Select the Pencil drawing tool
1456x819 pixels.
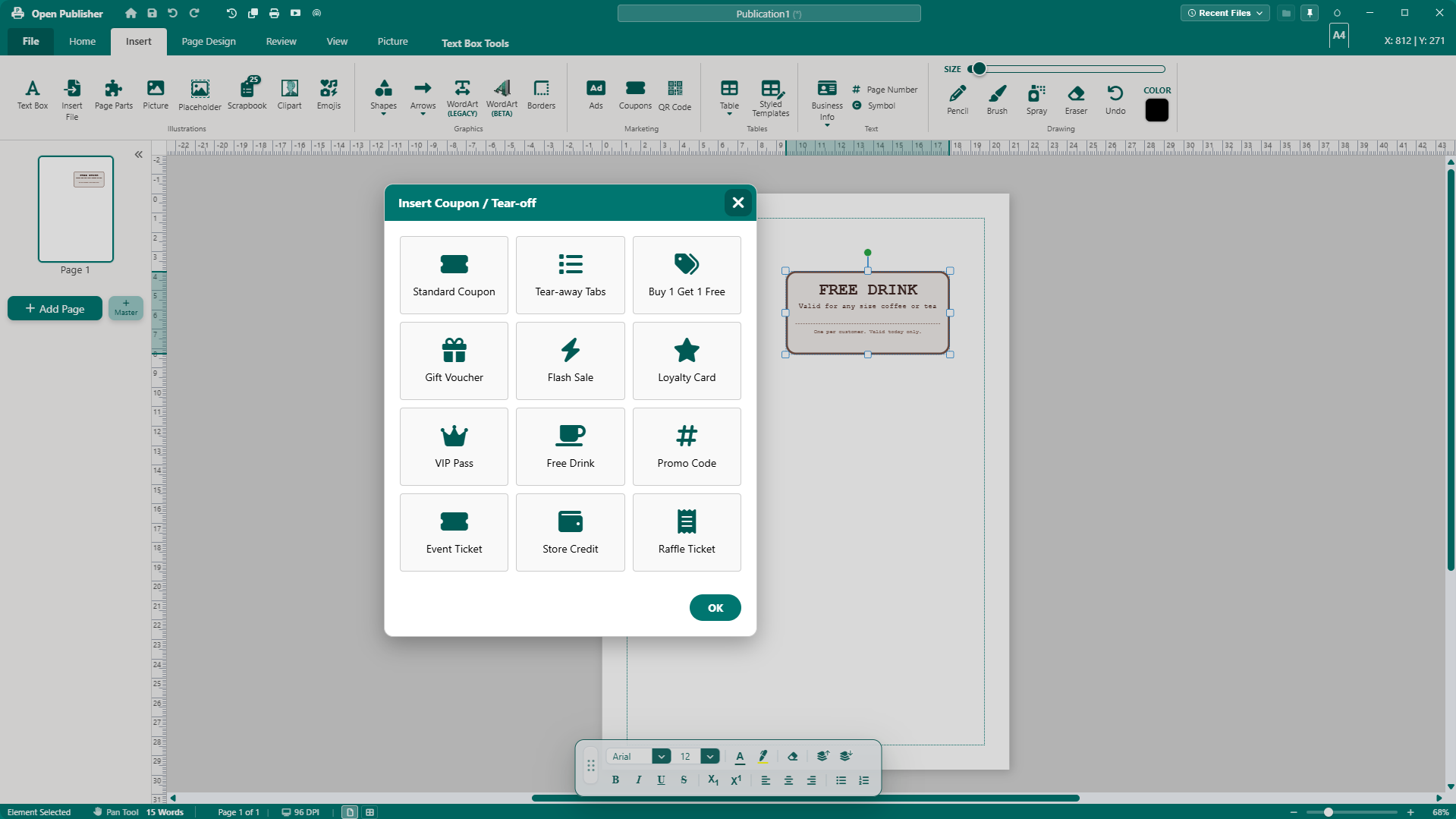958,99
